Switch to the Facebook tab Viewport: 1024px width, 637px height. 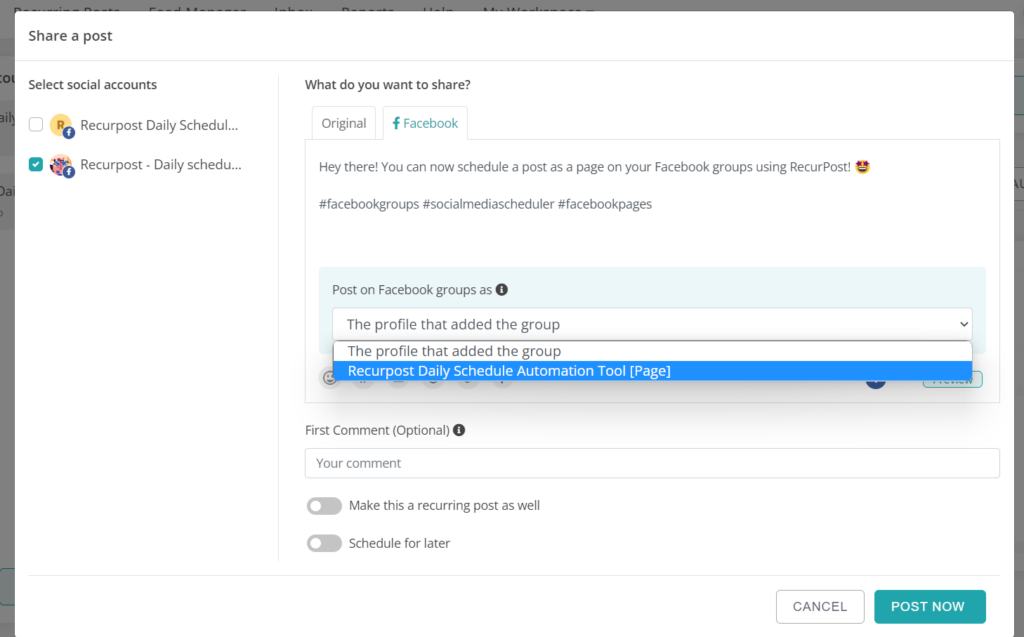tap(425, 123)
